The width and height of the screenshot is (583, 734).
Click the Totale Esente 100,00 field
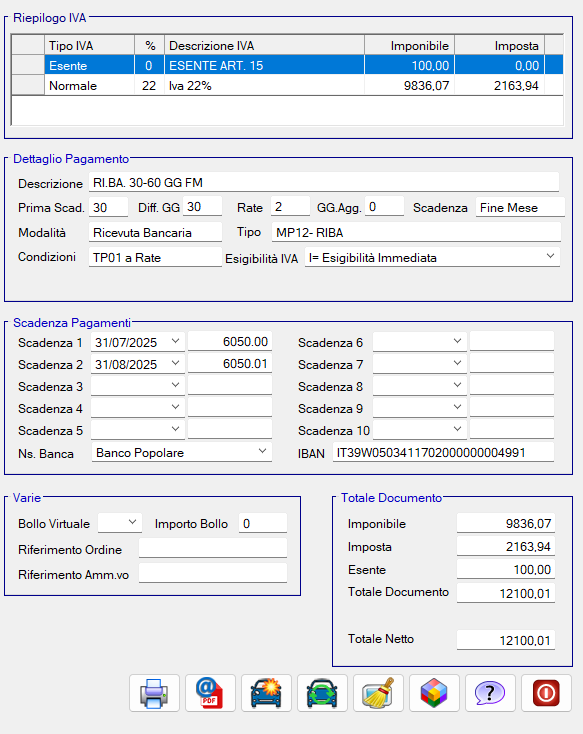click(x=506, y=569)
